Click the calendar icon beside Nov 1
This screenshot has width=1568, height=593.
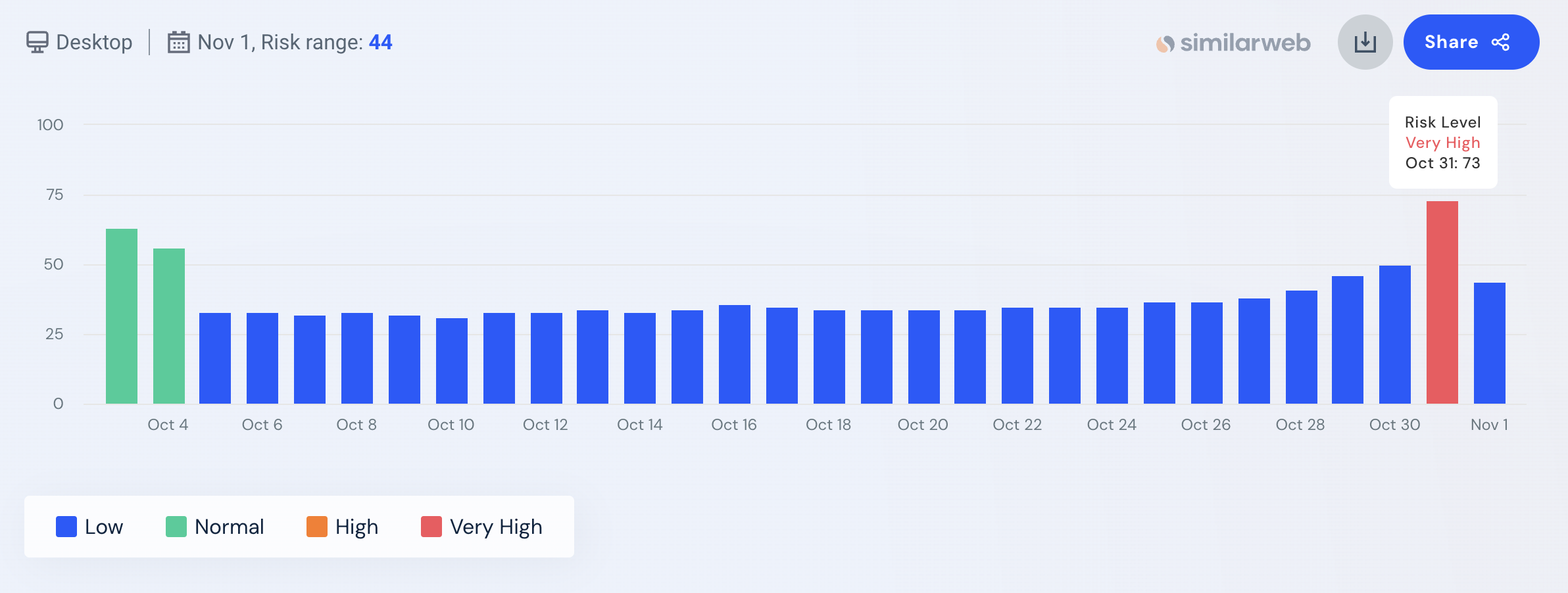tap(178, 42)
